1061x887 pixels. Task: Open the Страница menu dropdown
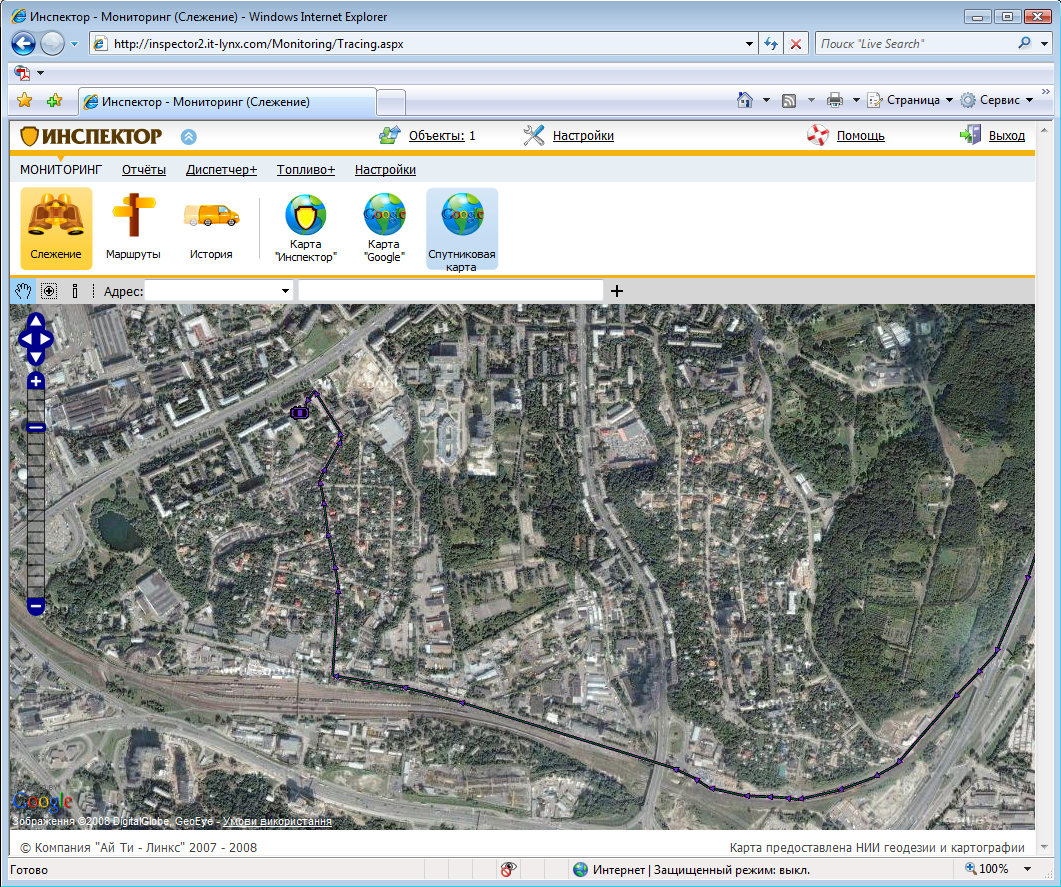[949, 100]
